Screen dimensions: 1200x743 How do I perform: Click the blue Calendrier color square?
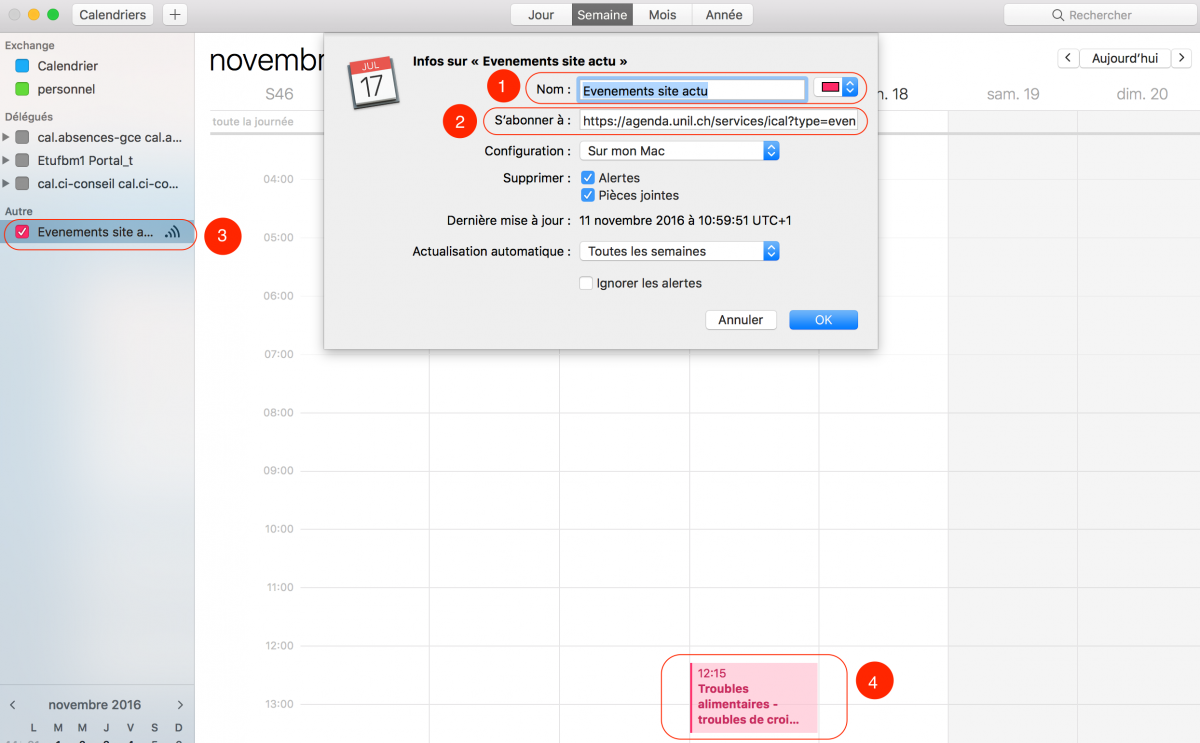click(22, 66)
